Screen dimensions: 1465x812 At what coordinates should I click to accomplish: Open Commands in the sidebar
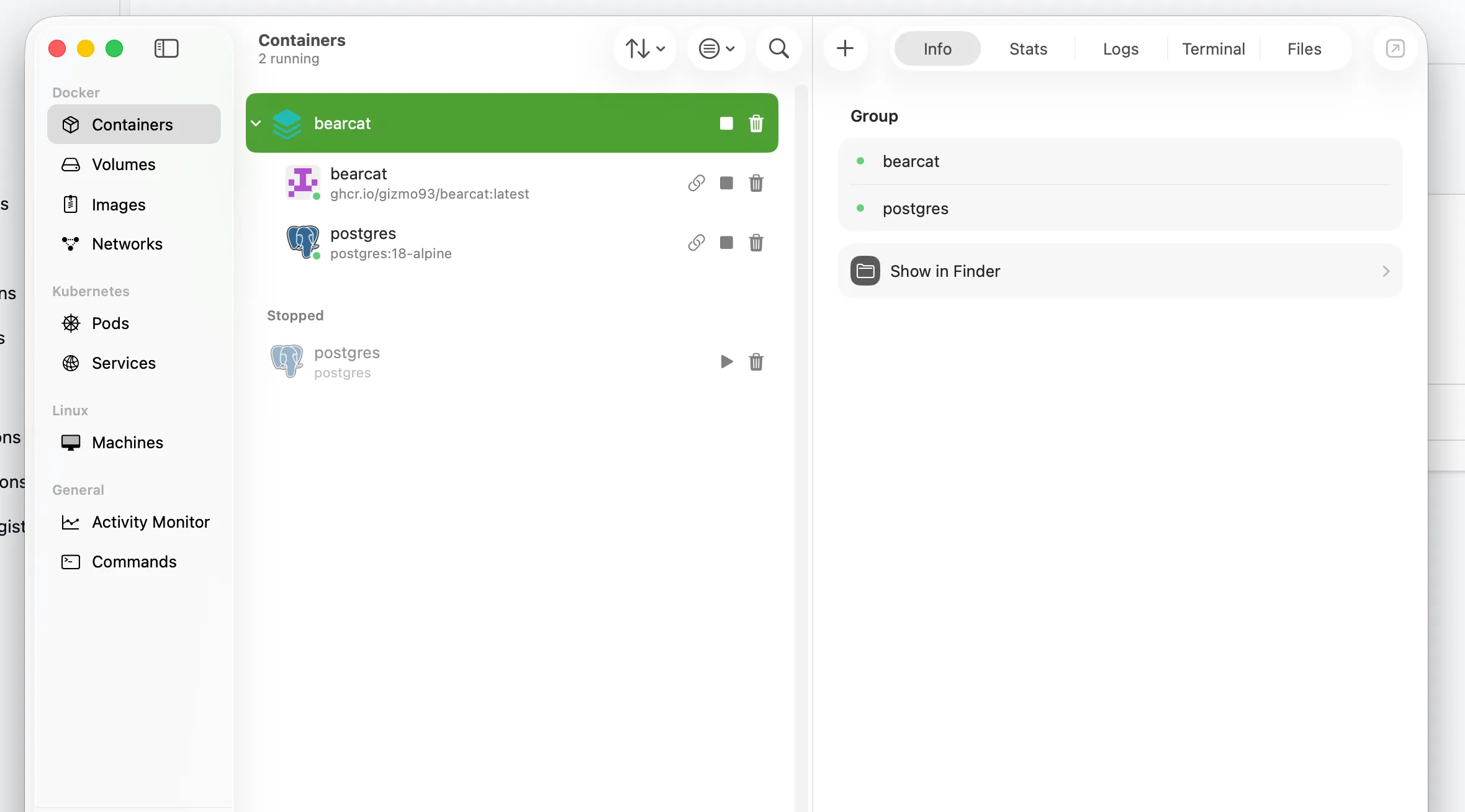click(134, 561)
